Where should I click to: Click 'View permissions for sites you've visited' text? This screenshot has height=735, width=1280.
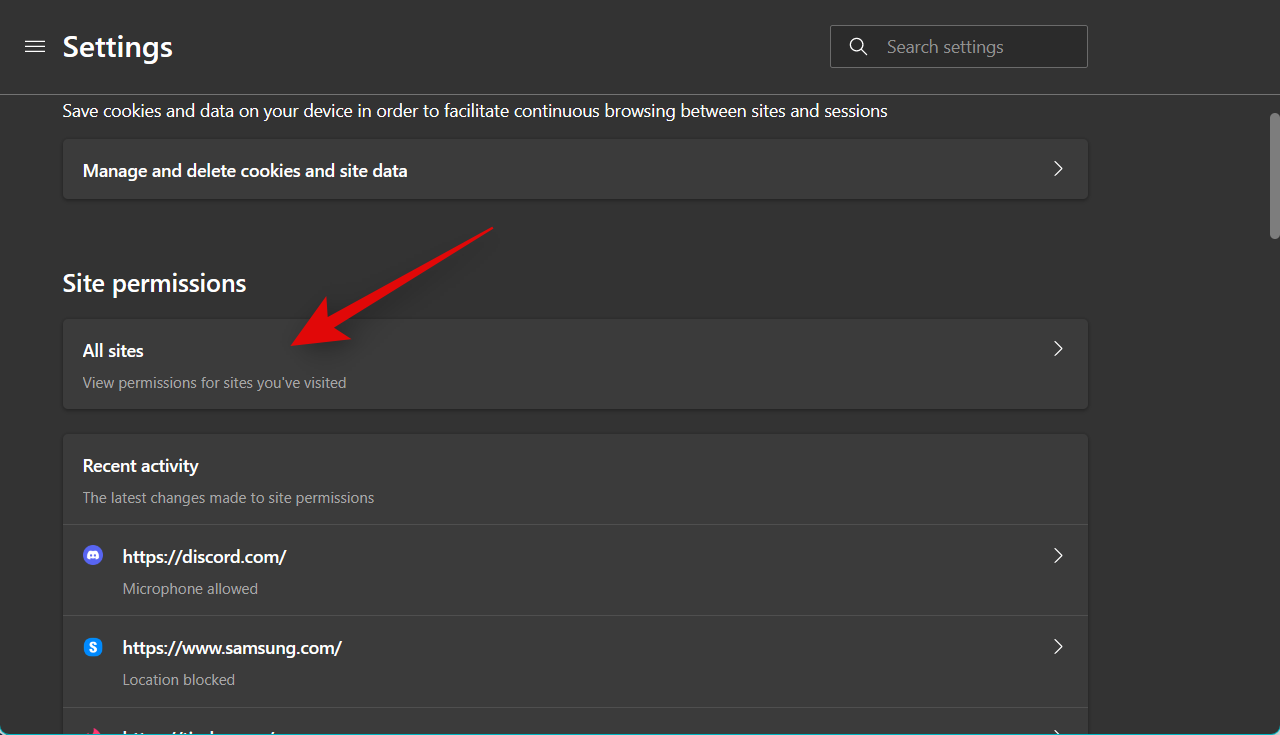pyautogui.click(x=214, y=383)
